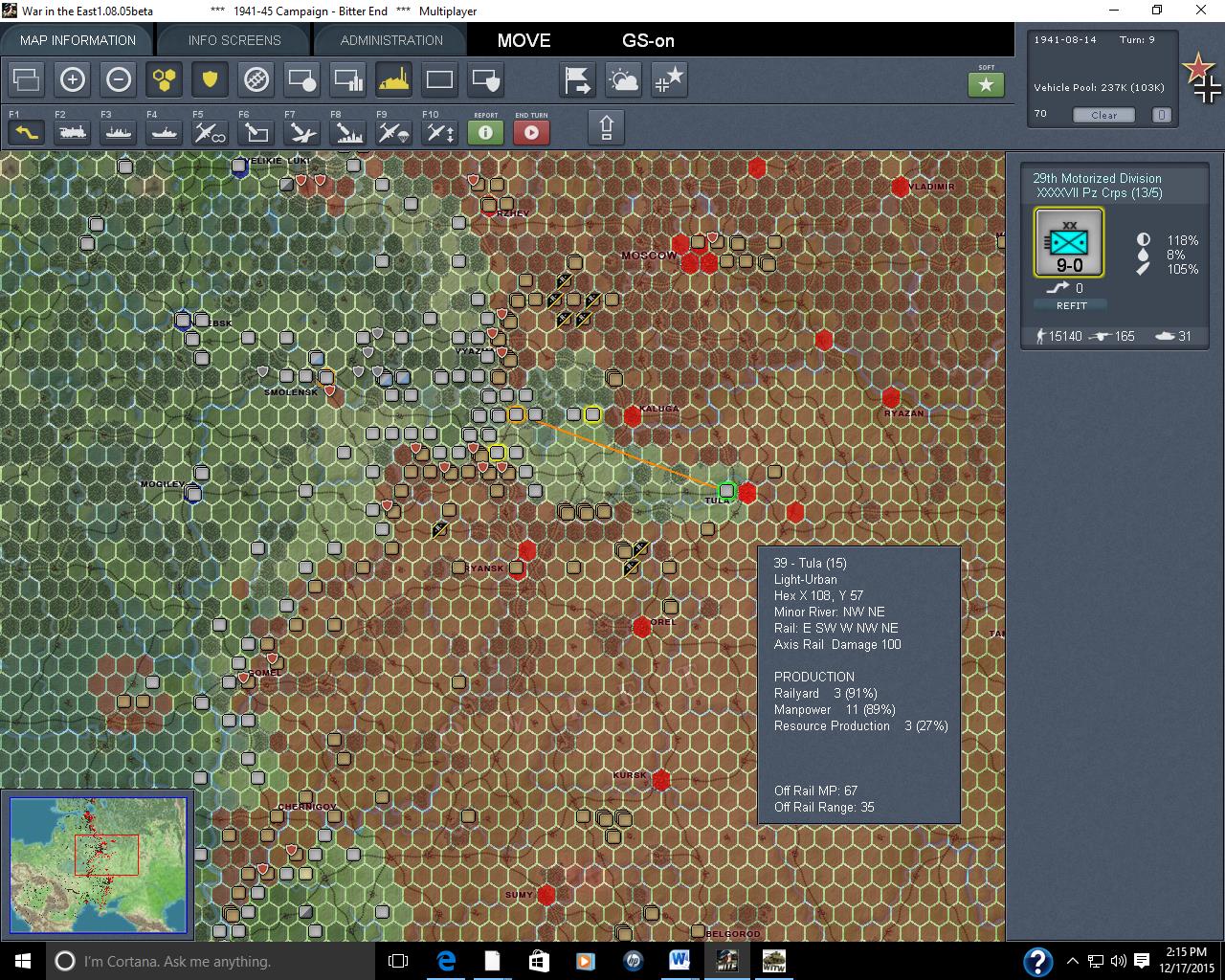Toggle the rectangle-with-shield overlay
1225x980 pixels.
pyautogui.click(x=486, y=80)
